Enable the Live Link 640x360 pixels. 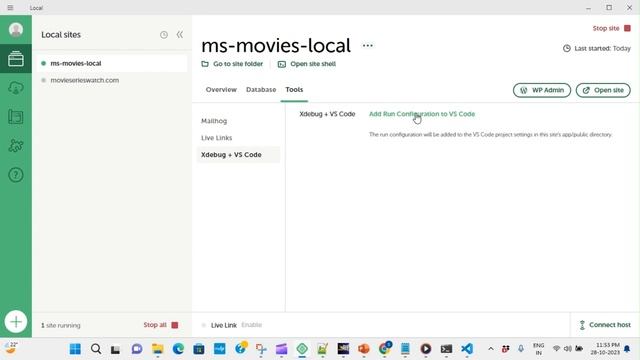pos(251,325)
